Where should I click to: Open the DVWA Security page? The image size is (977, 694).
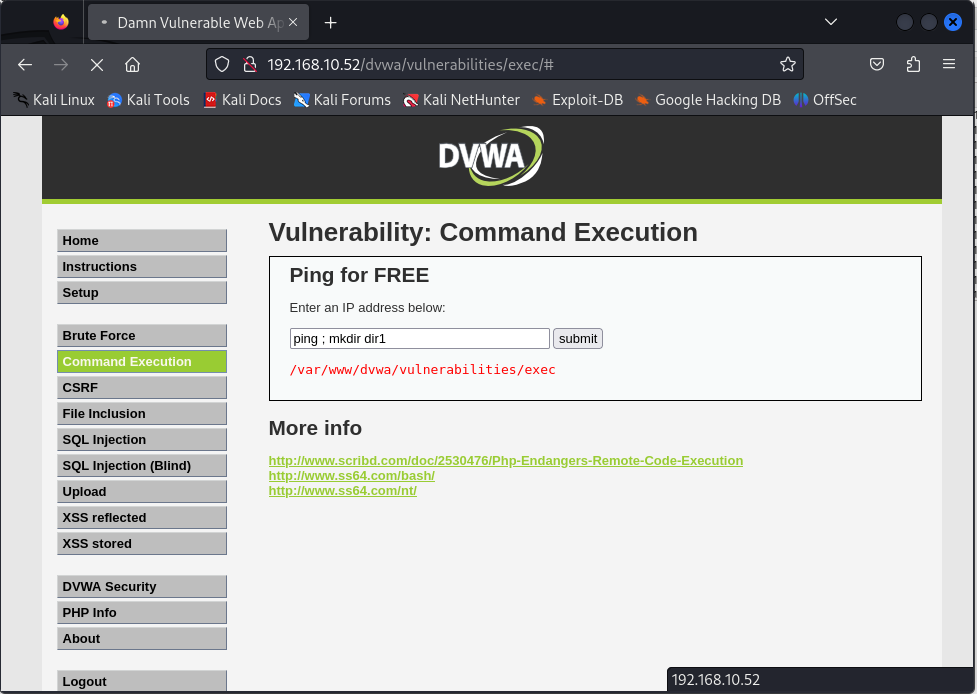(x=142, y=587)
